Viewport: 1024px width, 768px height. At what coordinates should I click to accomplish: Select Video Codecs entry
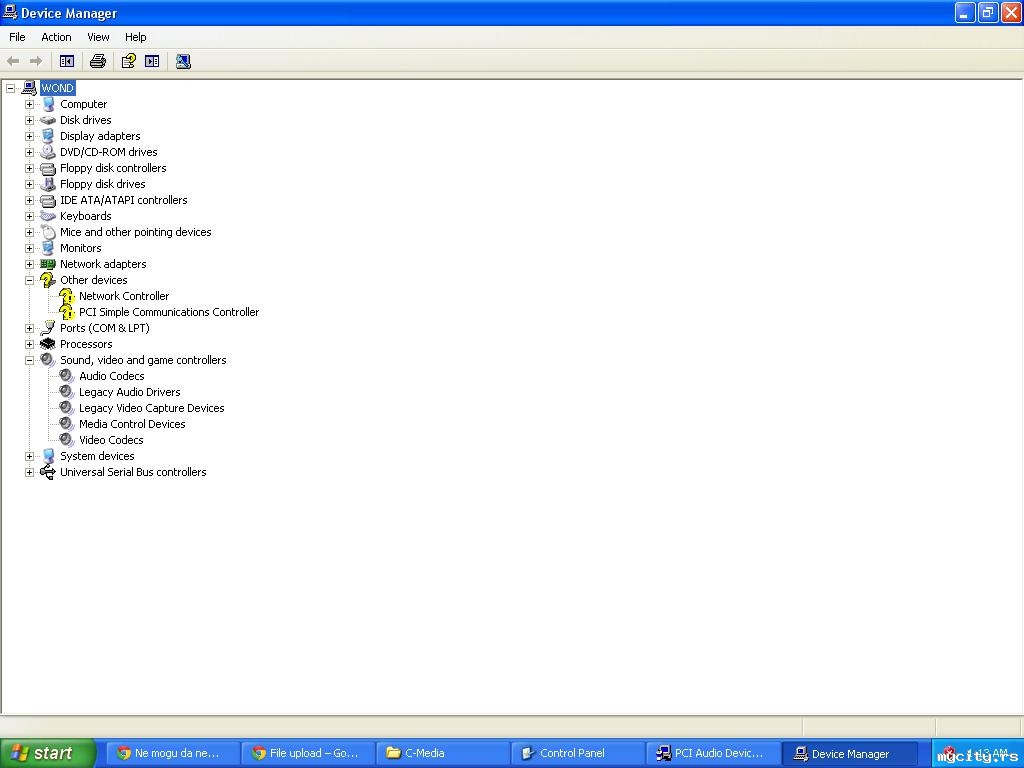pos(111,440)
